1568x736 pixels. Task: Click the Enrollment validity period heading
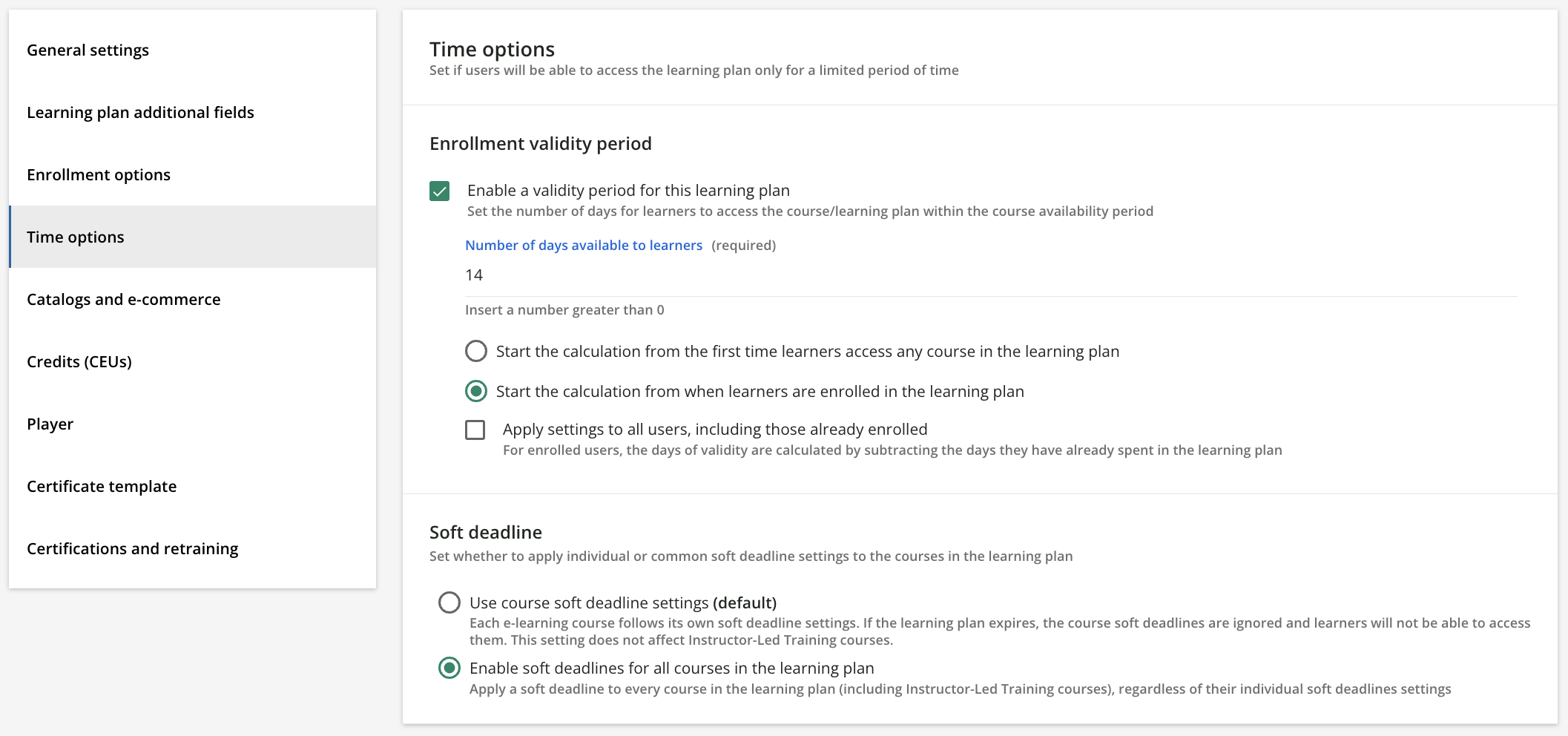point(540,143)
